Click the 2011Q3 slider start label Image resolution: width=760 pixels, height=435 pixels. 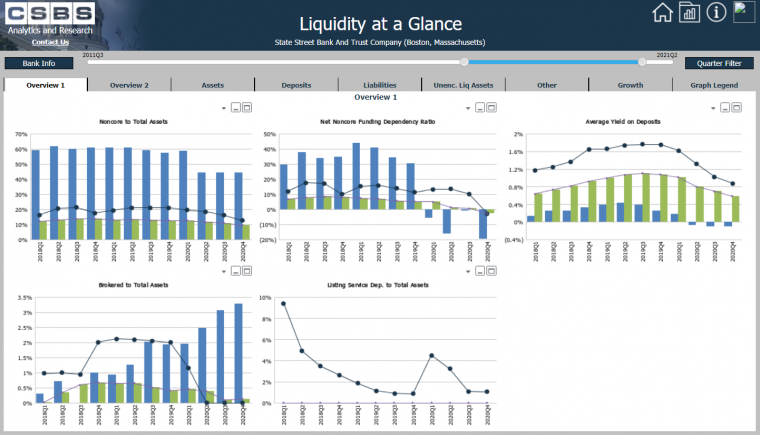93,55
